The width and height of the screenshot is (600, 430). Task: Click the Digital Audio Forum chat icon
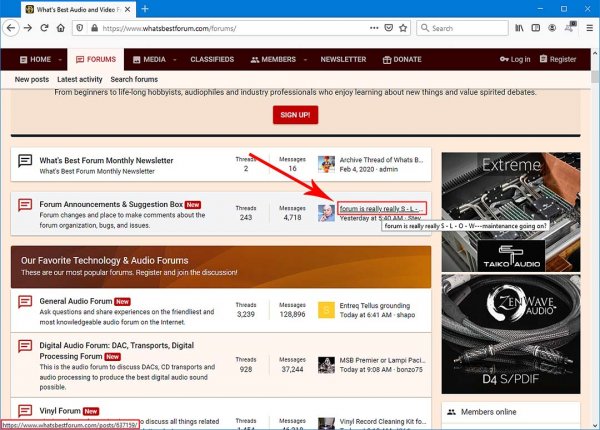(25, 346)
